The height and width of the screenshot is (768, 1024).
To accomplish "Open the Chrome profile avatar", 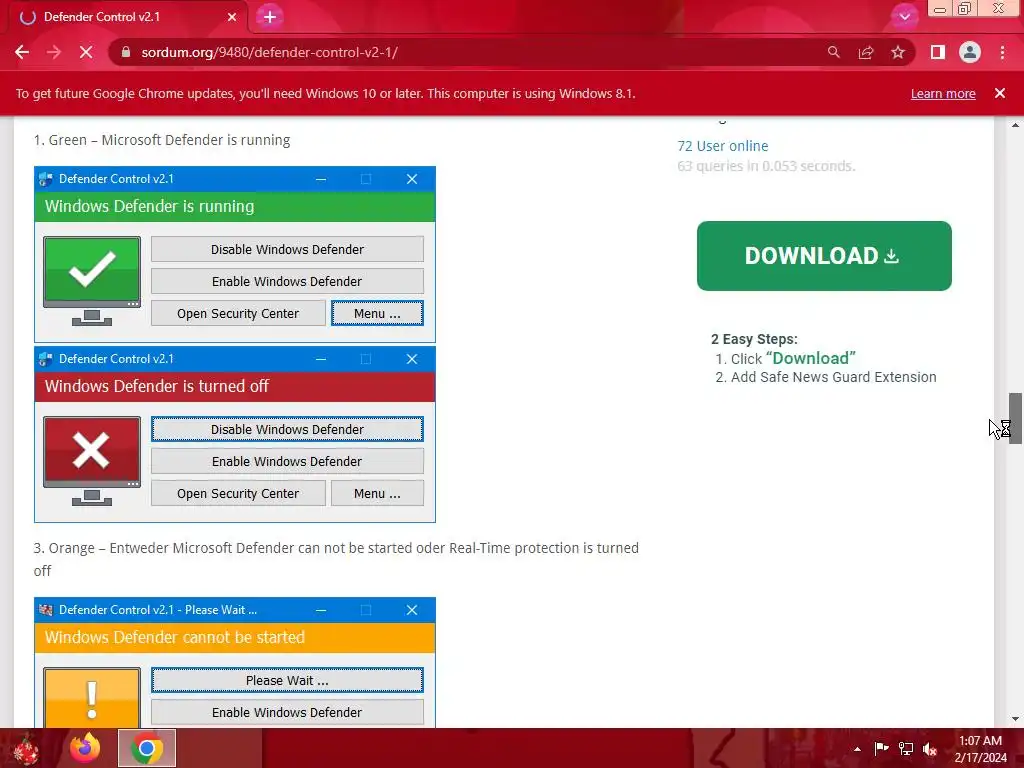I will click(x=970, y=52).
